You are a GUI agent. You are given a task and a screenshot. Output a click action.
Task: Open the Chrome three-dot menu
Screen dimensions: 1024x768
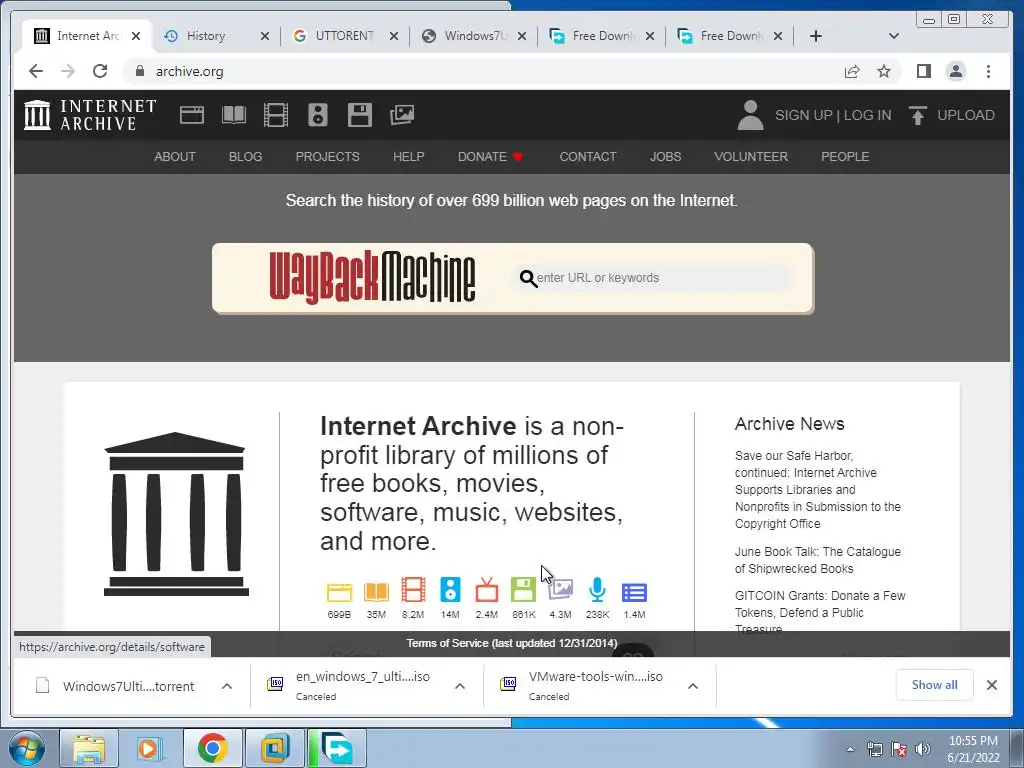point(988,71)
